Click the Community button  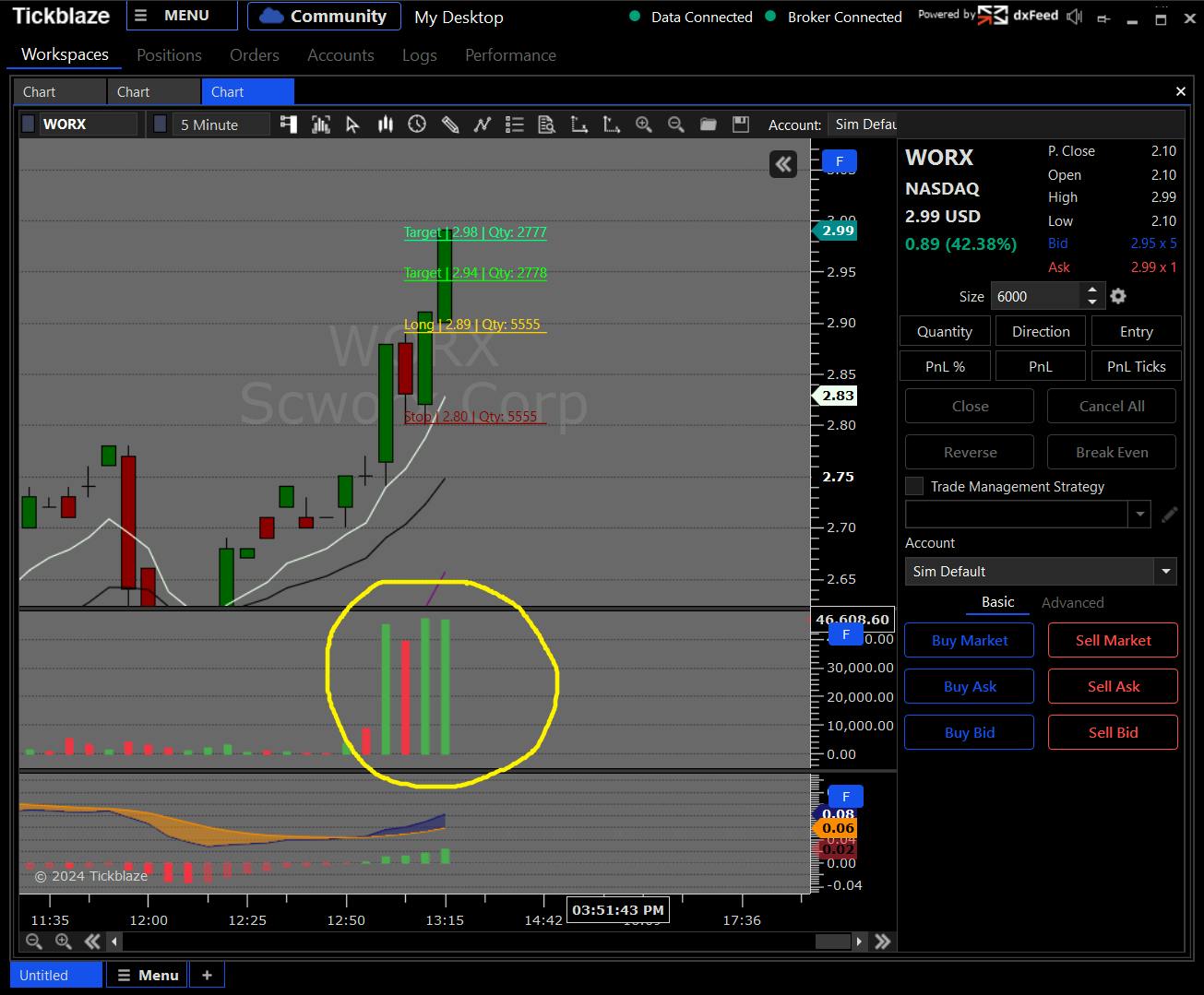[324, 16]
